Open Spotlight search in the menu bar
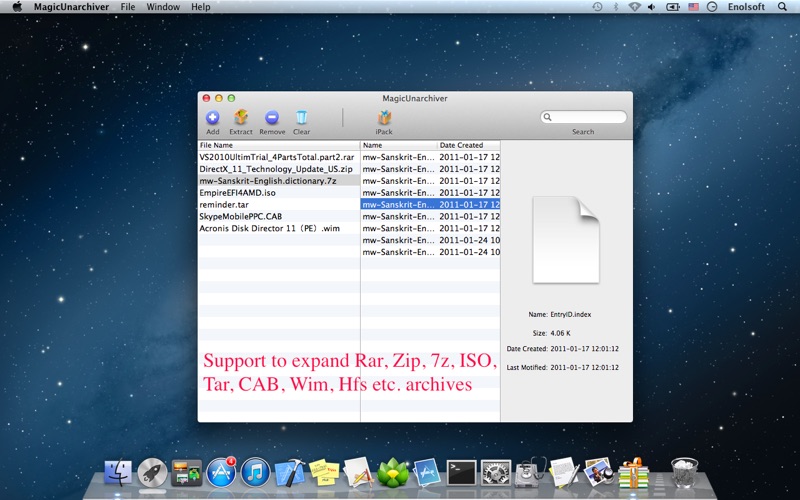Viewport: 800px width, 500px height. point(782,7)
